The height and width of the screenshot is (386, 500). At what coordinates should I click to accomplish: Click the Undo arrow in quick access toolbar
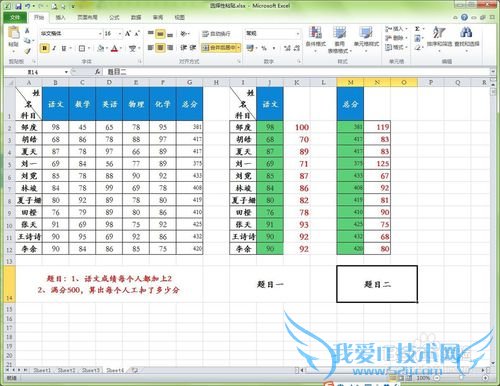click(28, 6)
